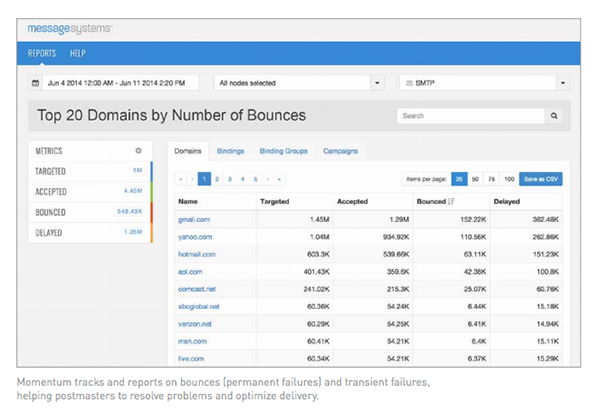Select page 1 in pagination
600x412 pixels.
(204, 179)
